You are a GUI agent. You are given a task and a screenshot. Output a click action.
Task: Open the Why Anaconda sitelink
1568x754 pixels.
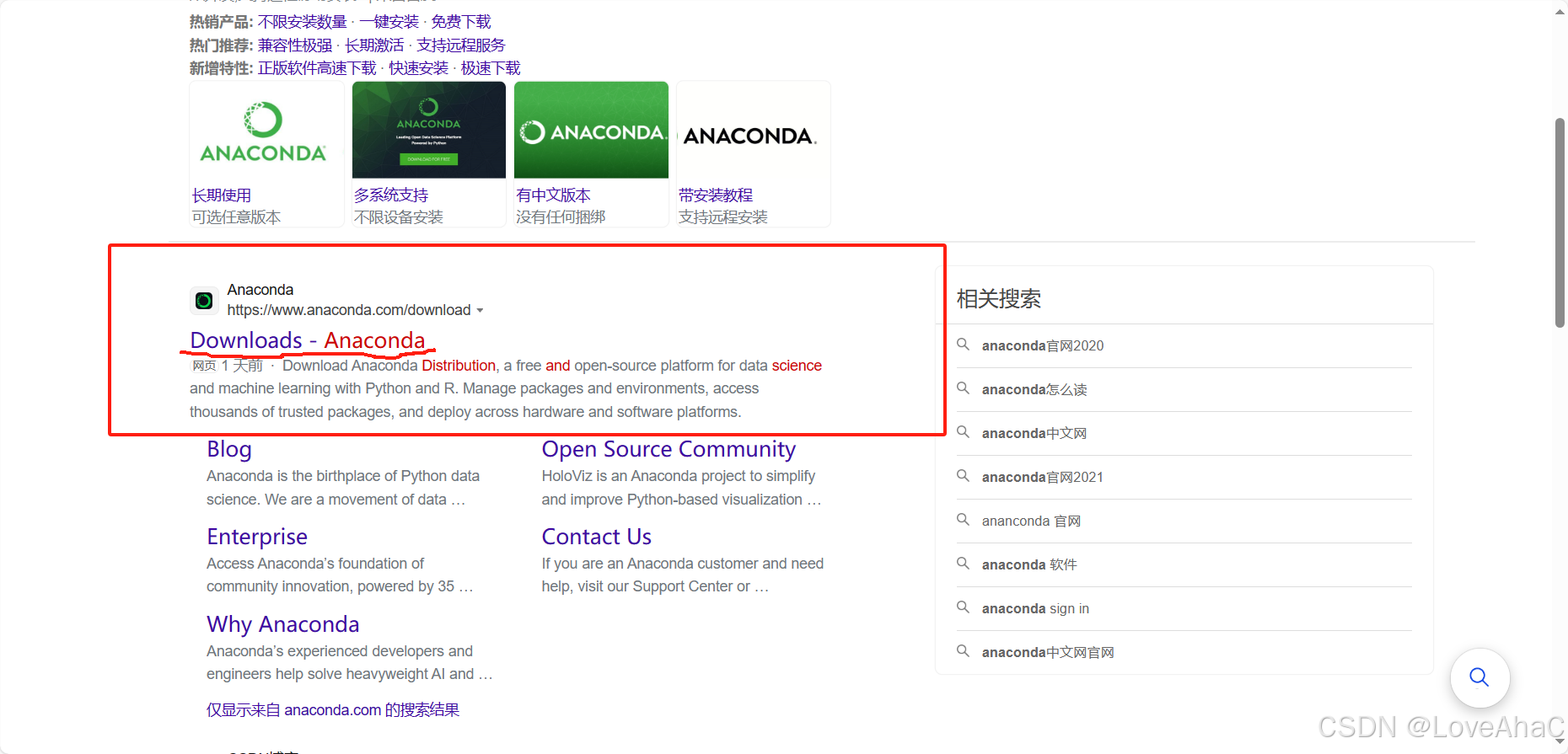pos(283,624)
